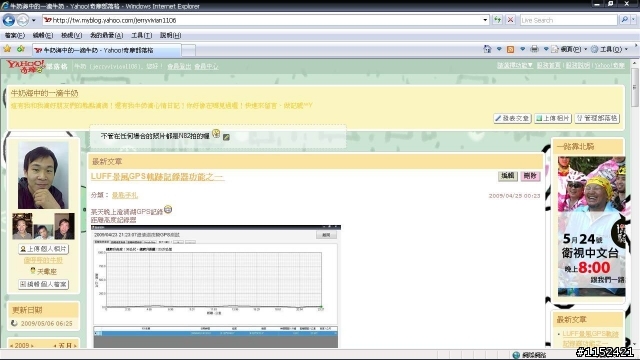Click the scrollbar up arrow
Viewport: 640px width, 360px height.
635,63
